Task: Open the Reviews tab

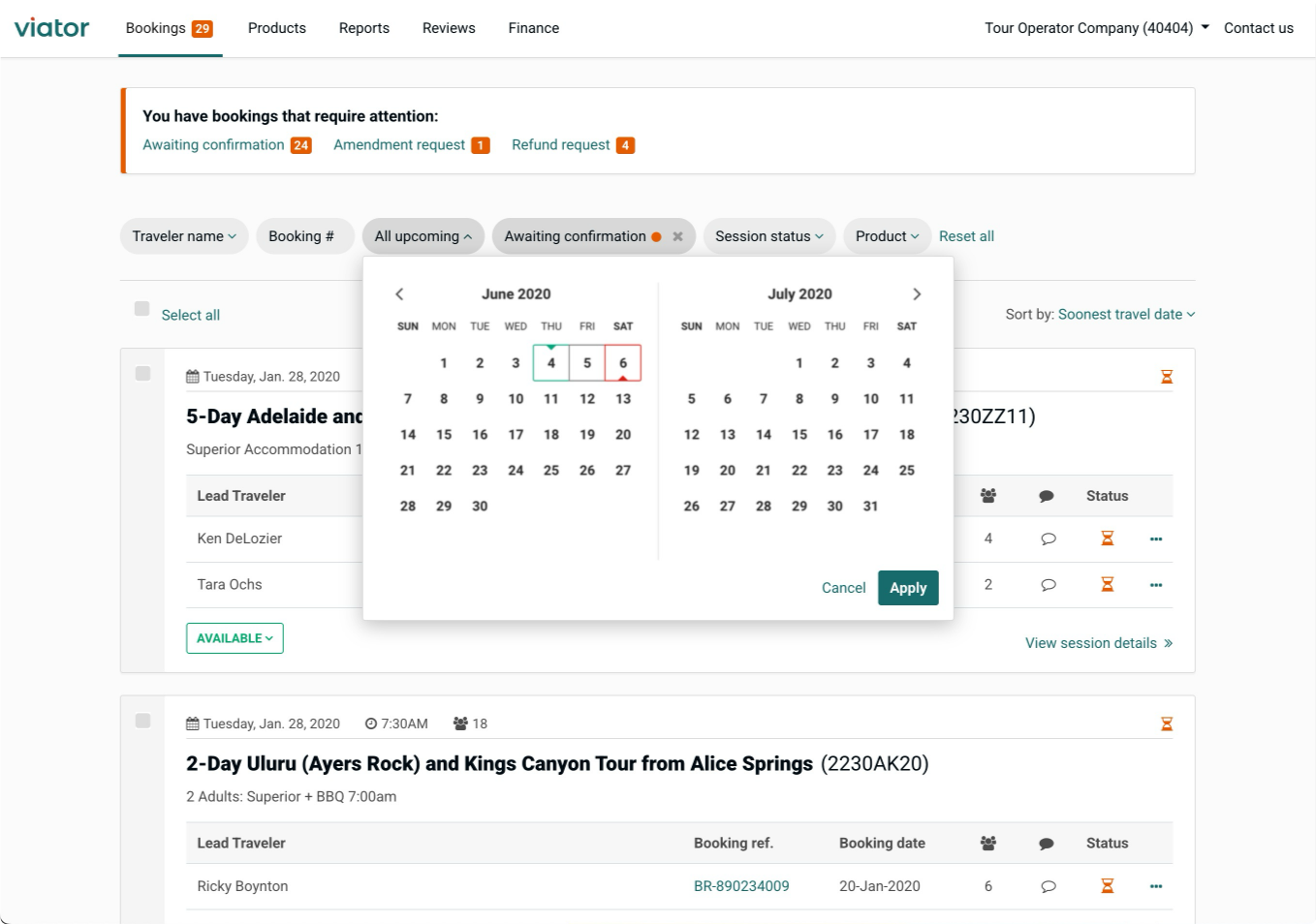Action: click(x=449, y=28)
